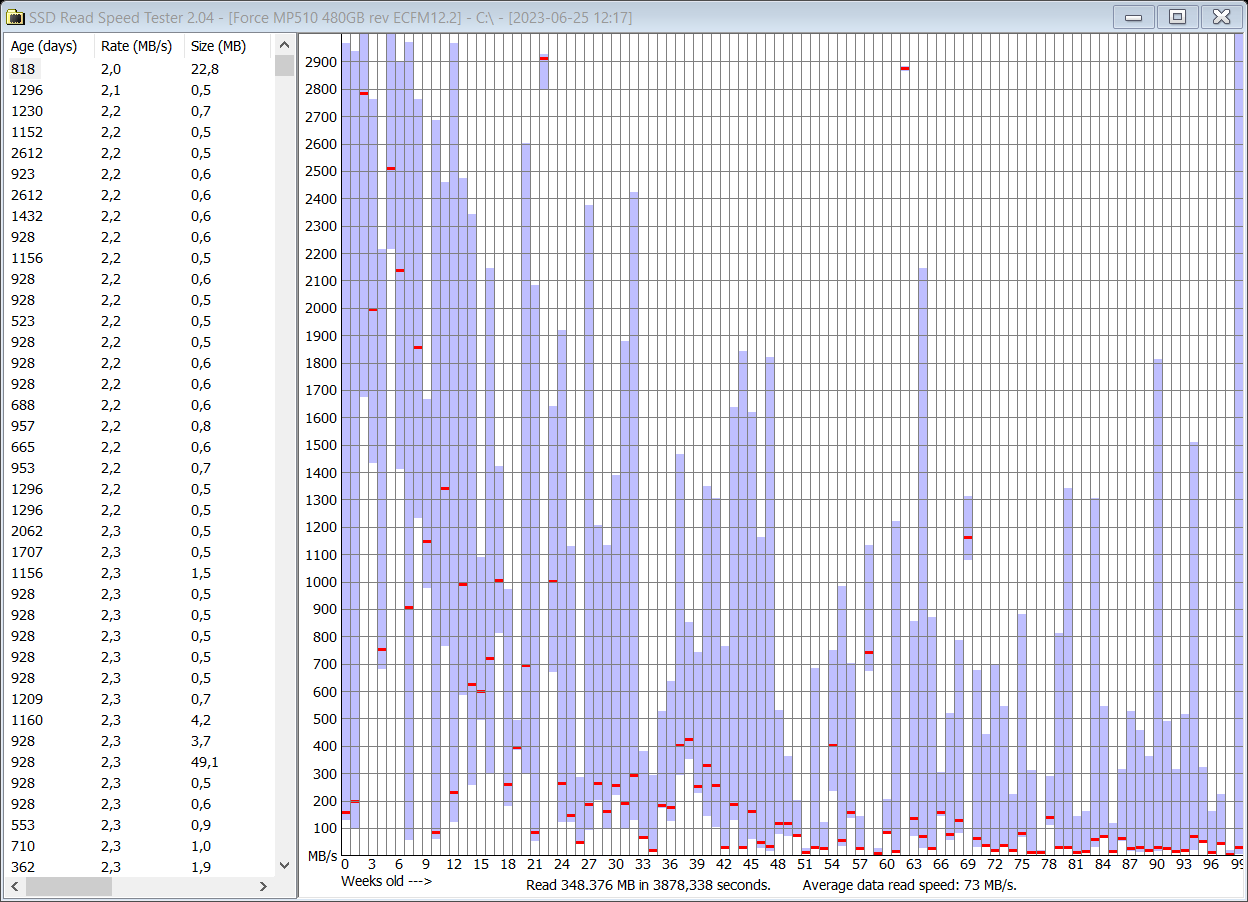
Task: Click the 2900 label on the chart's speed axis
Action: coord(322,62)
